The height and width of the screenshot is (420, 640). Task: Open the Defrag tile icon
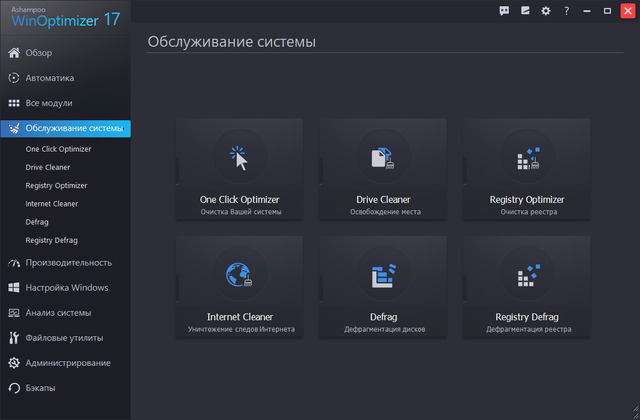click(x=382, y=276)
